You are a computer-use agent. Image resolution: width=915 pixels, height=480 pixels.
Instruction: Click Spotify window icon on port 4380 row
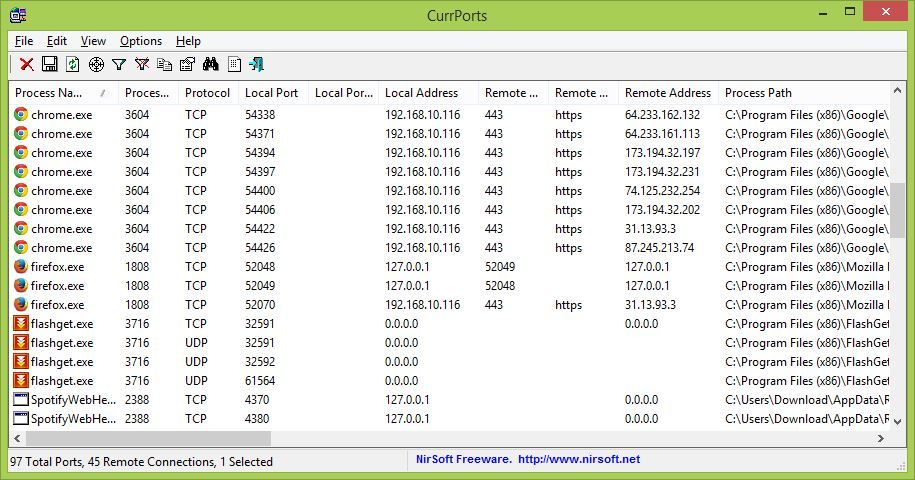click(21, 418)
